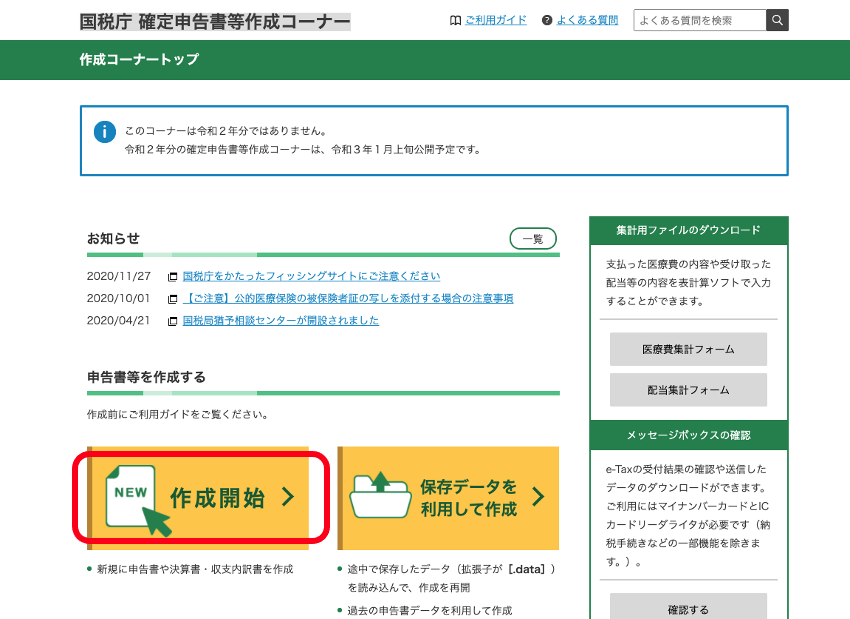Open the 配当集計フォーム download button
This screenshot has width=850, height=619.
688,390
